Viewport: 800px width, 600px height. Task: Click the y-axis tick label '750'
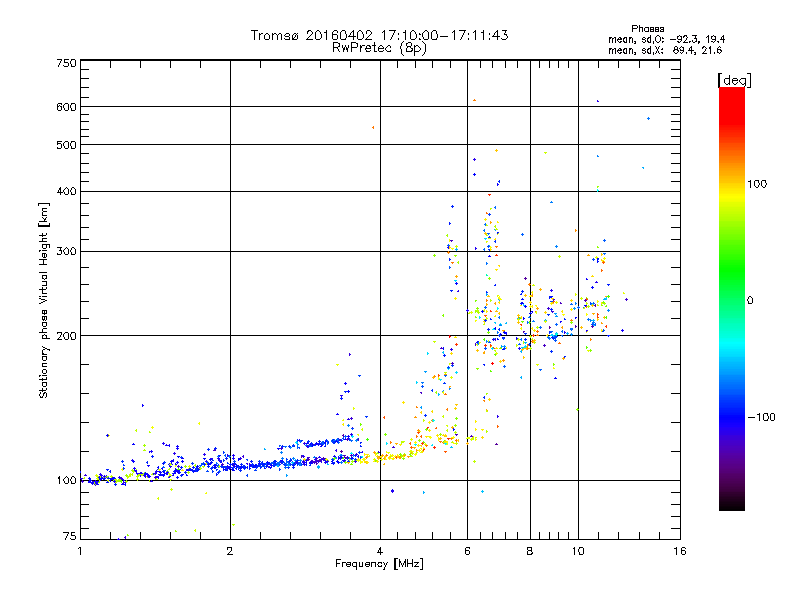66,63
